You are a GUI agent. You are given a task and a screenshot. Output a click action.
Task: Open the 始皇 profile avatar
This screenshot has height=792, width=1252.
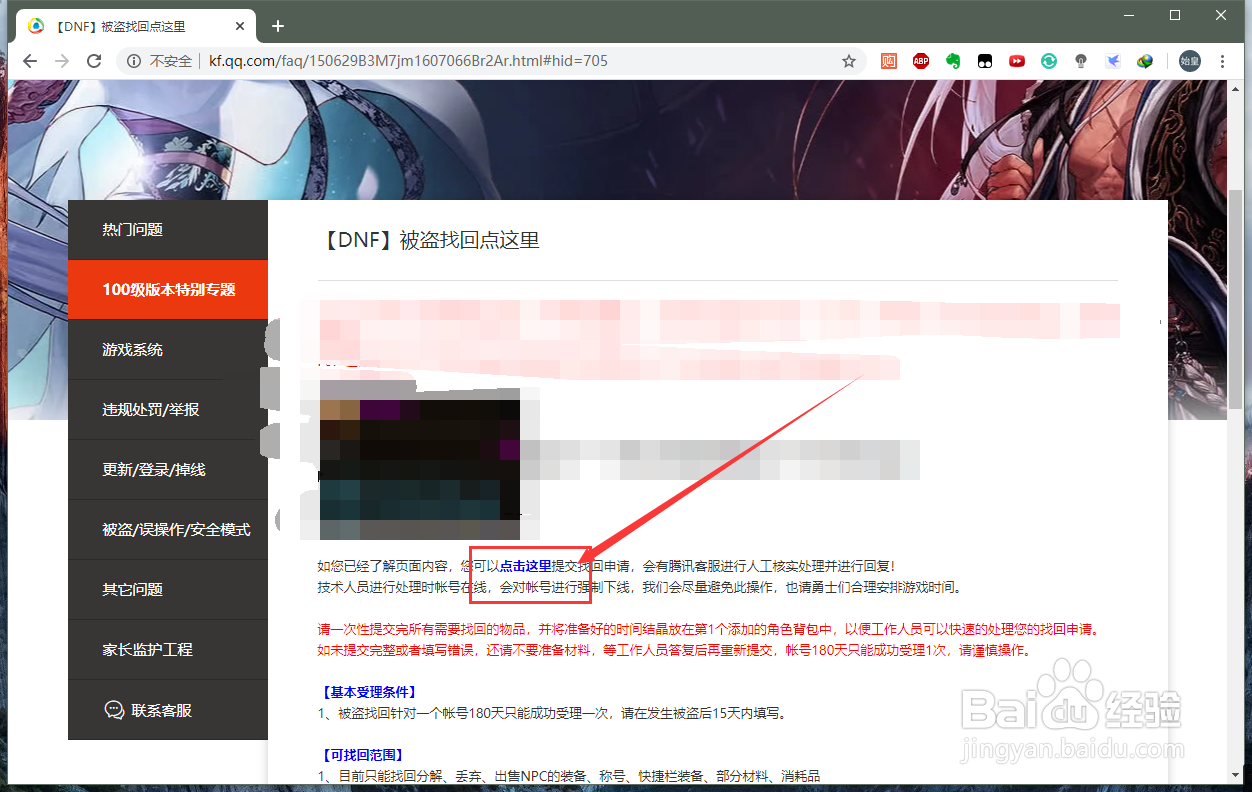[x=1190, y=61]
